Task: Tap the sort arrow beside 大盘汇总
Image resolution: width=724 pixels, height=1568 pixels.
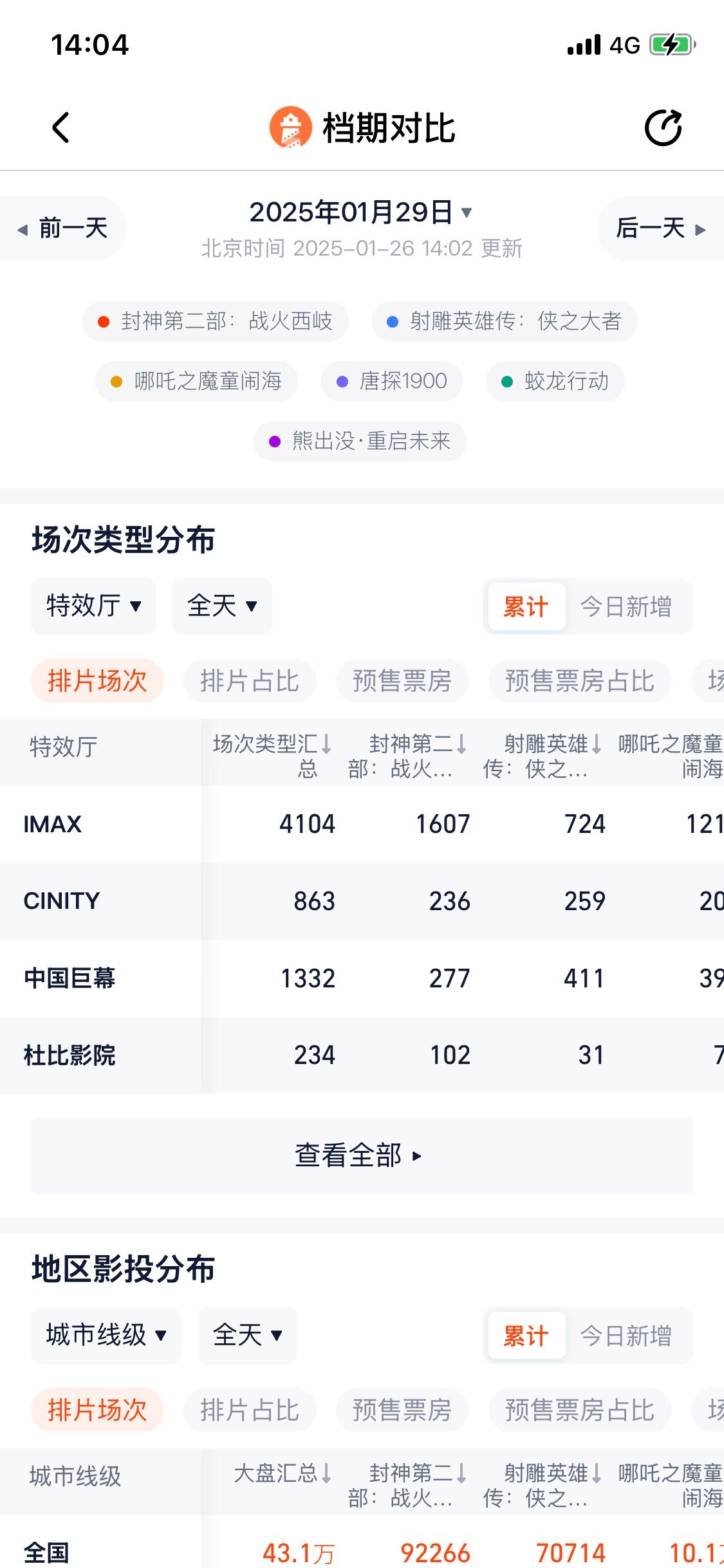Action: 326,1473
